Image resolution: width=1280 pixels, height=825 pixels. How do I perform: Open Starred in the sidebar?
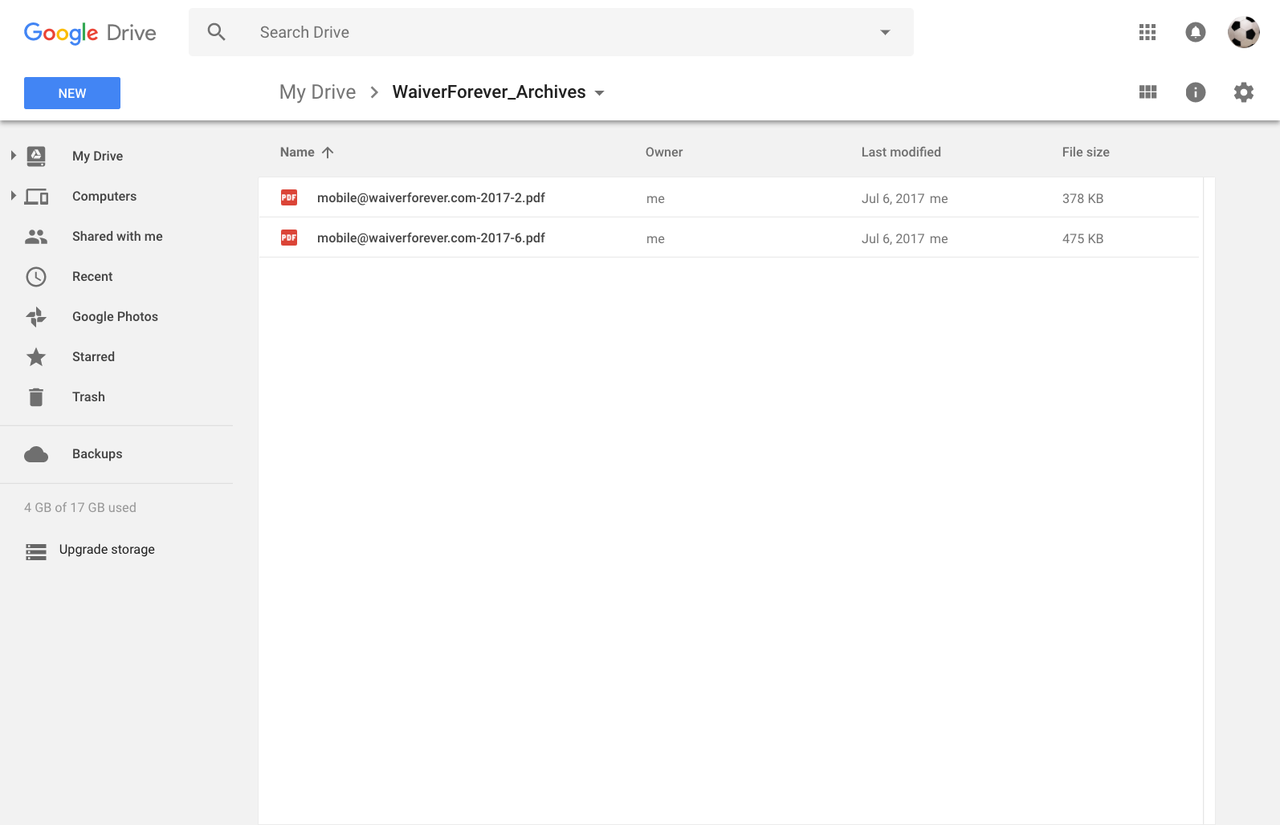(93, 356)
